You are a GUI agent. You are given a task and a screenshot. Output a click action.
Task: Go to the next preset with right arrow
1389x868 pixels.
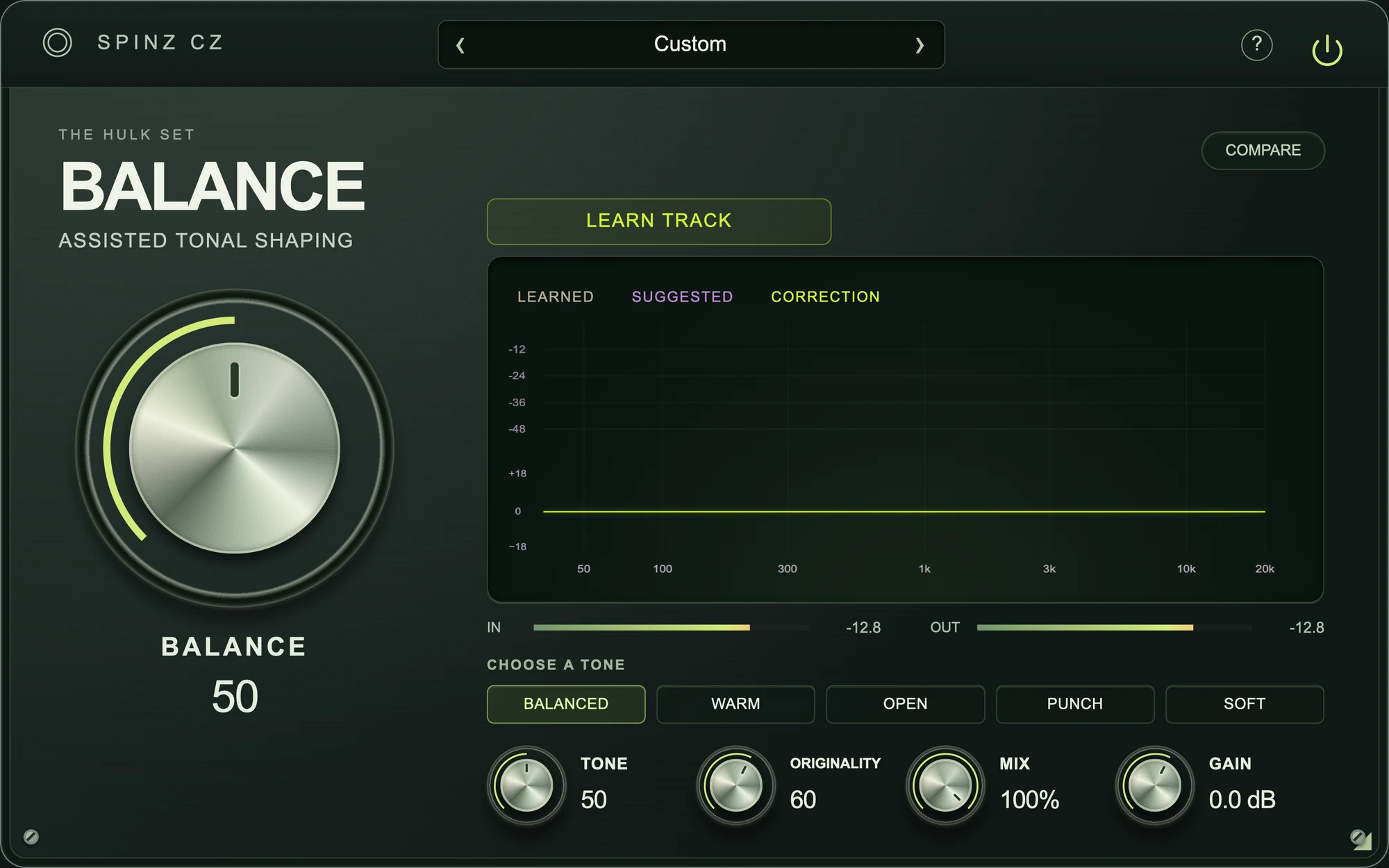[x=920, y=45]
